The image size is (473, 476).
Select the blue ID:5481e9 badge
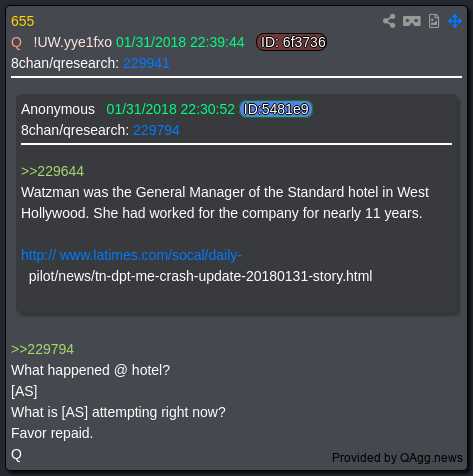click(x=276, y=109)
